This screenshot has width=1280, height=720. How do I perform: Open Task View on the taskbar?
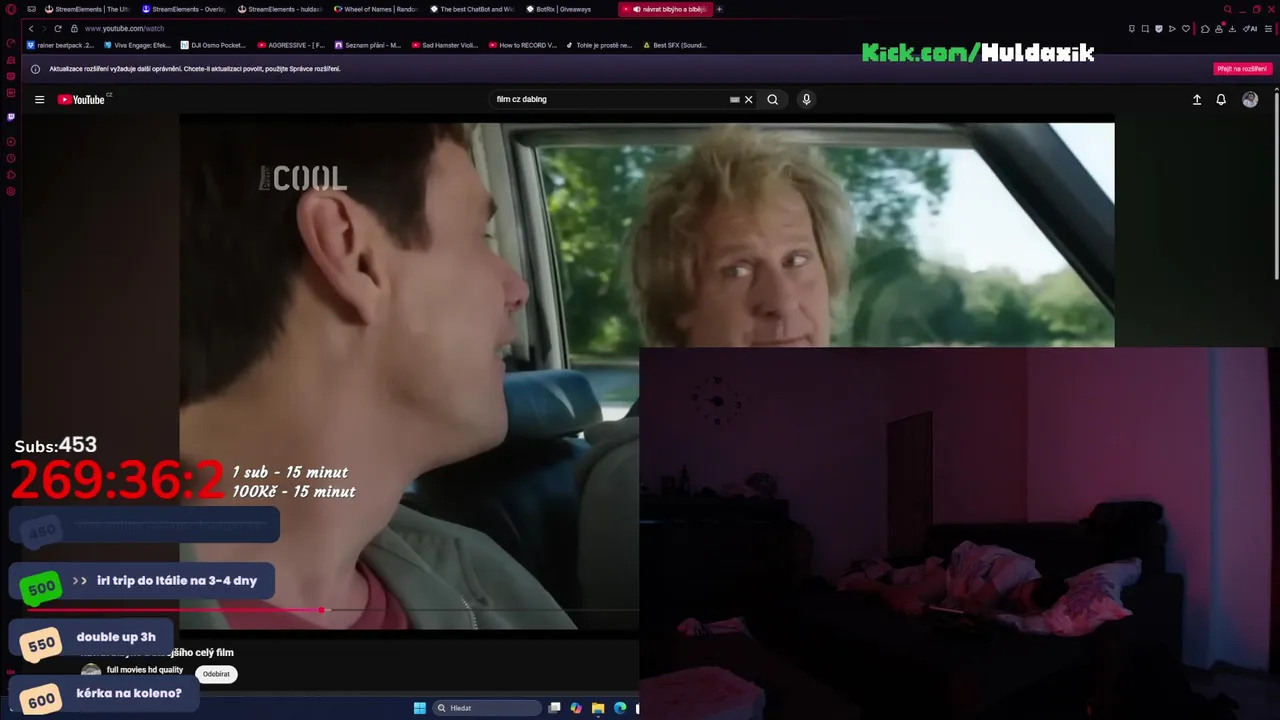click(554, 708)
